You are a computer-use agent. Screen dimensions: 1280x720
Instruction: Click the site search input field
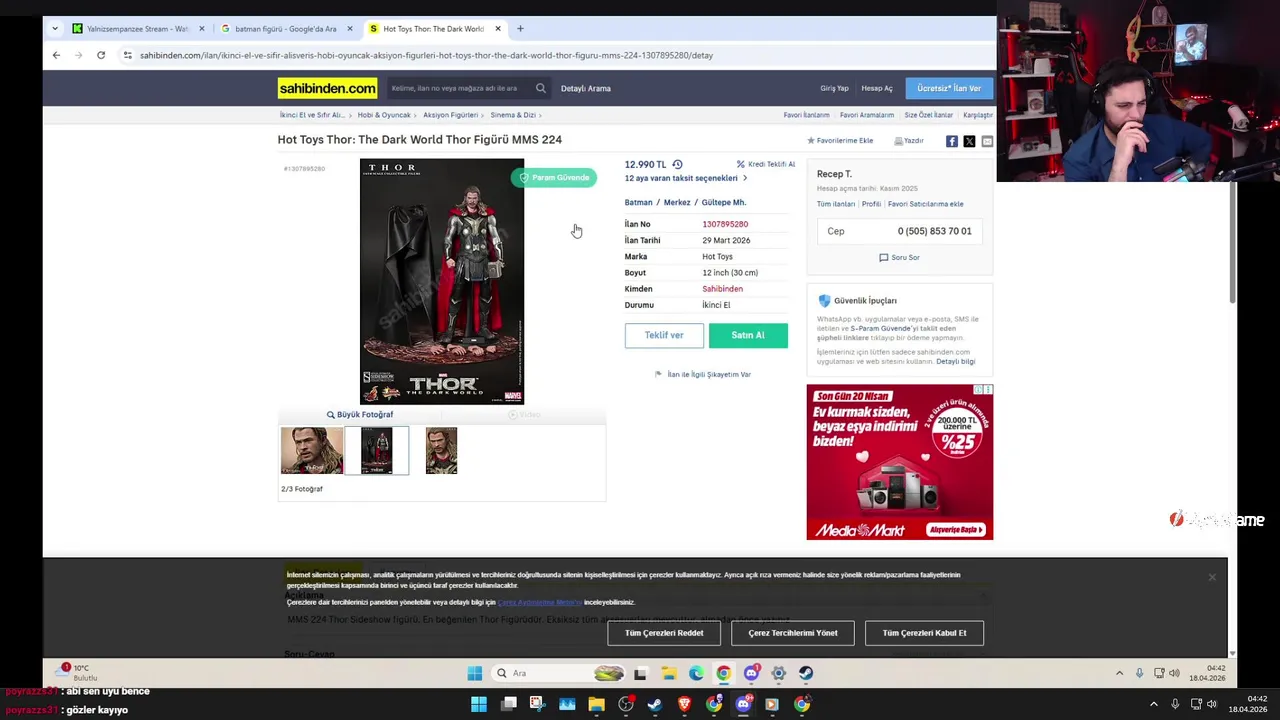pyautogui.click(x=460, y=88)
